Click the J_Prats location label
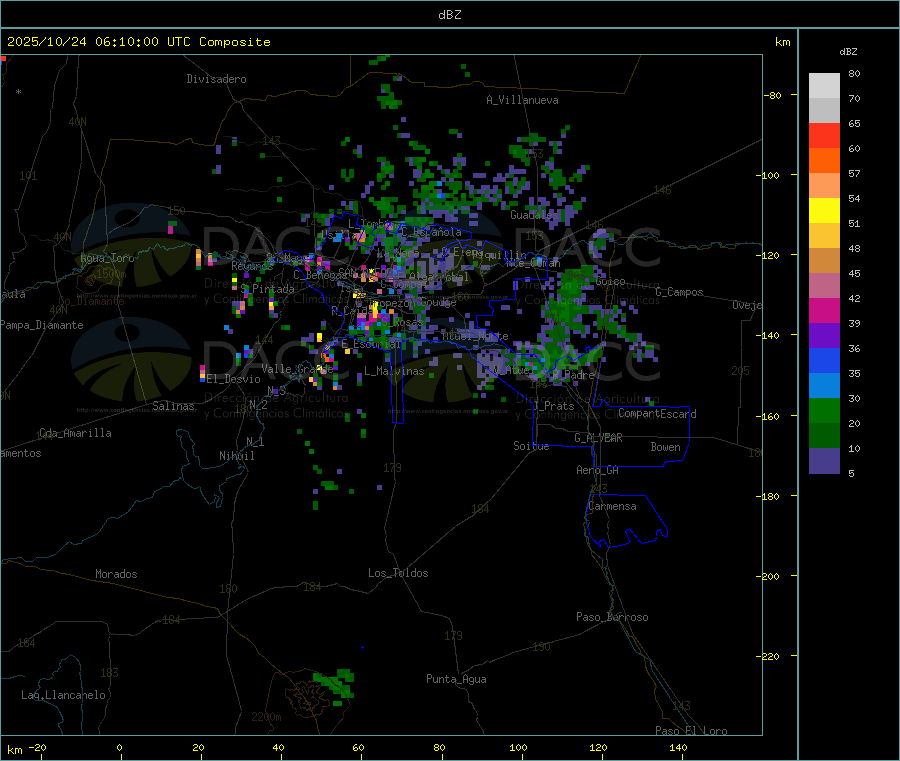 [554, 406]
